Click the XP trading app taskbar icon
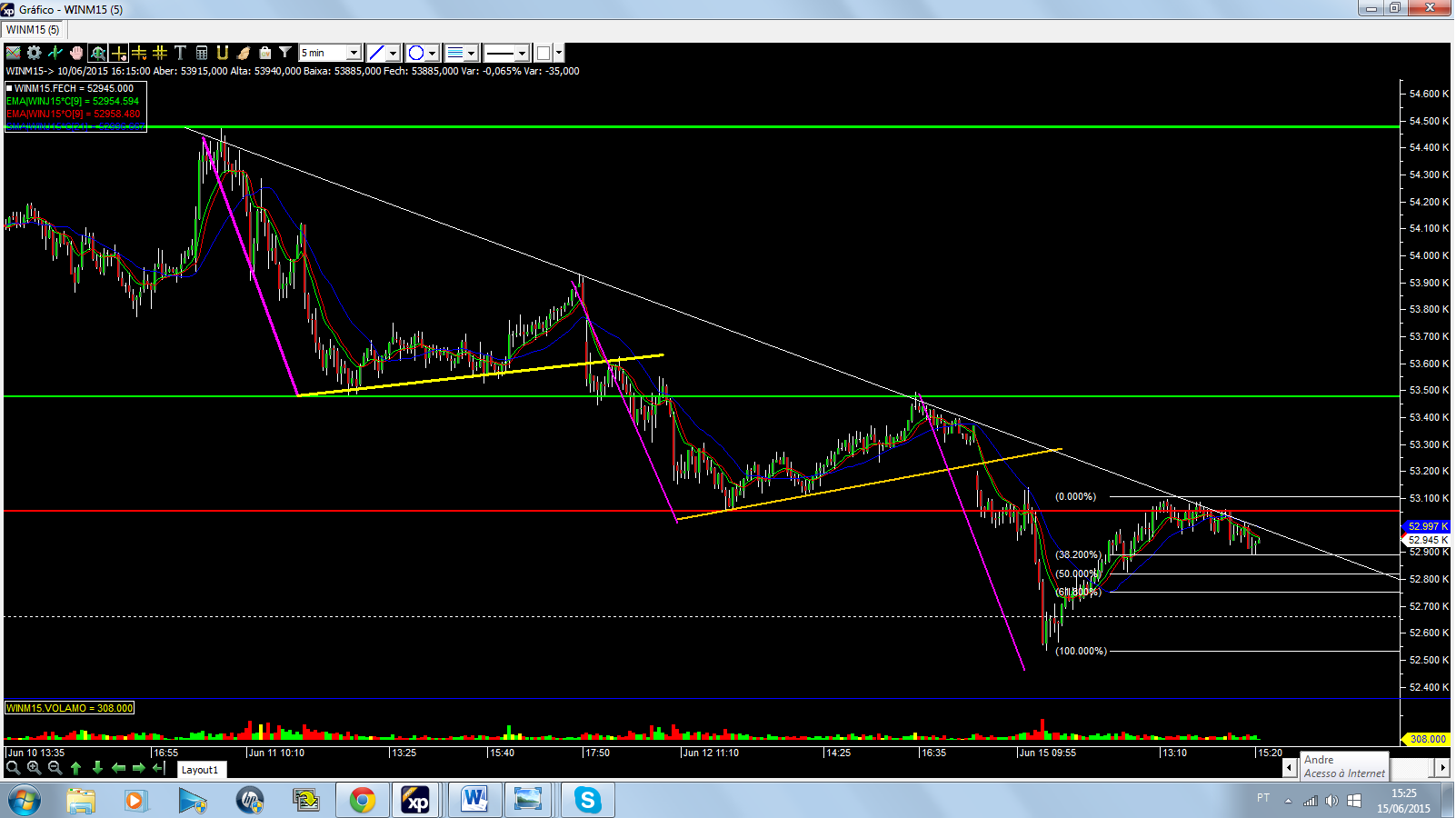 pos(417,801)
